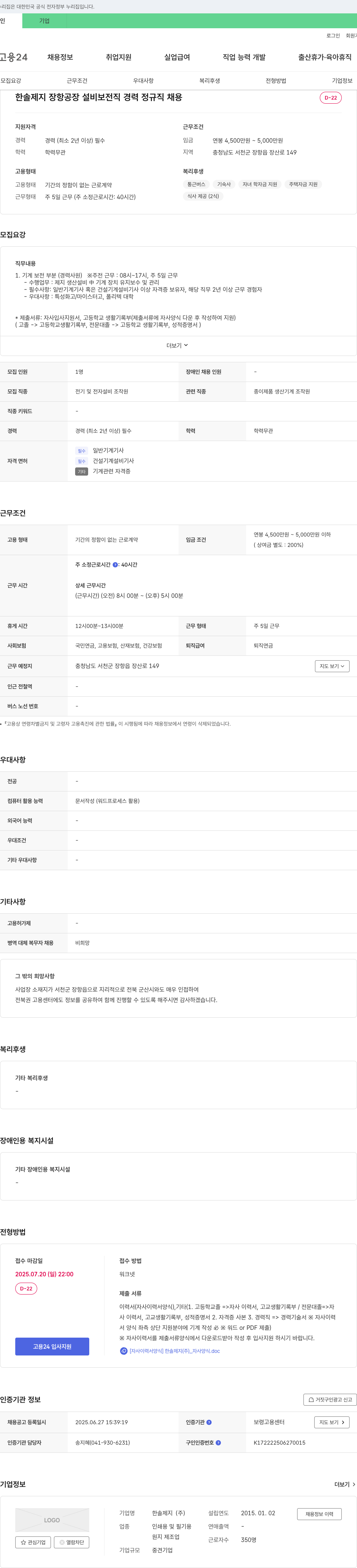
Task: Click 문서작성 (워드프로세스 활용) cell
Action: tap(107, 801)
